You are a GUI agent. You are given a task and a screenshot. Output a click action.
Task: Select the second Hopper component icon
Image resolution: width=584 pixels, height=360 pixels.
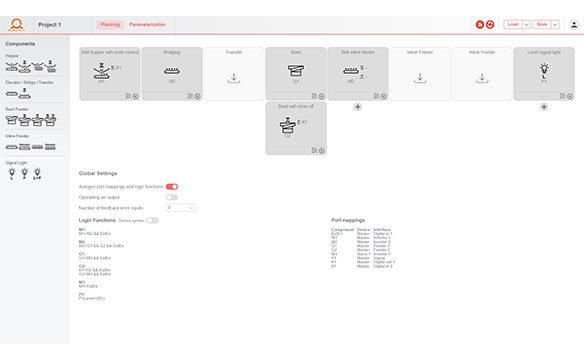[25, 67]
